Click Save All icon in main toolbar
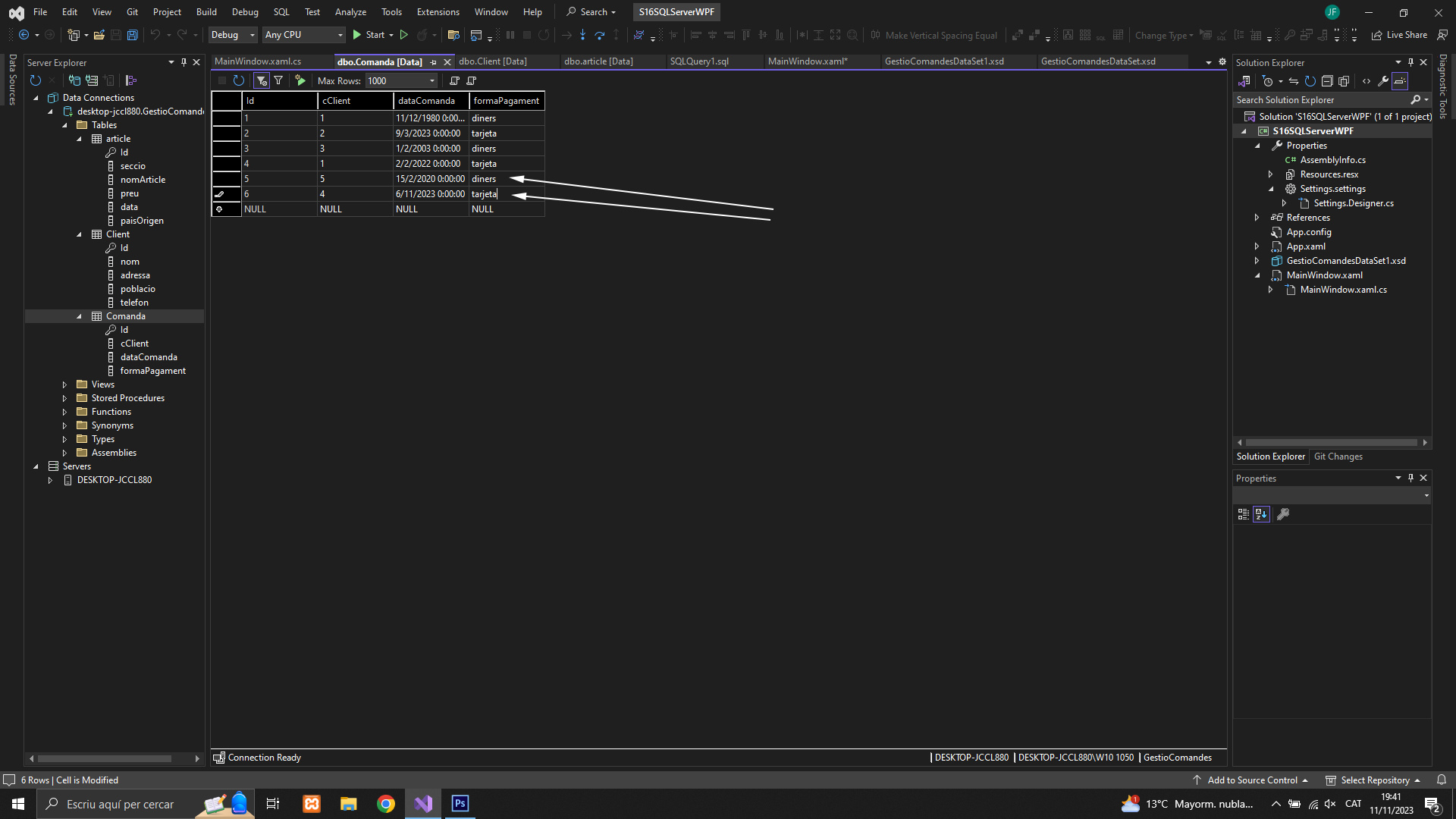Viewport: 1456px width, 819px height. pyautogui.click(x=132, y=35)
